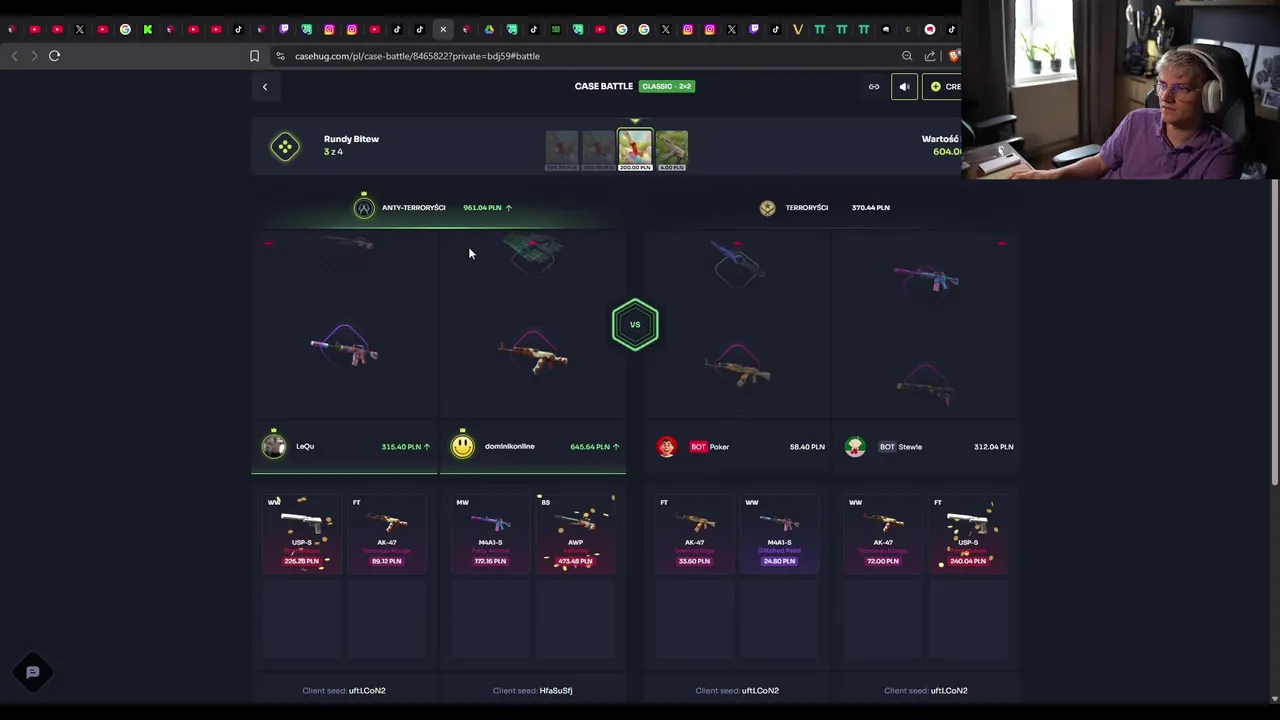Image resolution: width=1280 pixels, height=720 pixels.
Task: Click the Terroryści team emblem
Action: point(767,208)
